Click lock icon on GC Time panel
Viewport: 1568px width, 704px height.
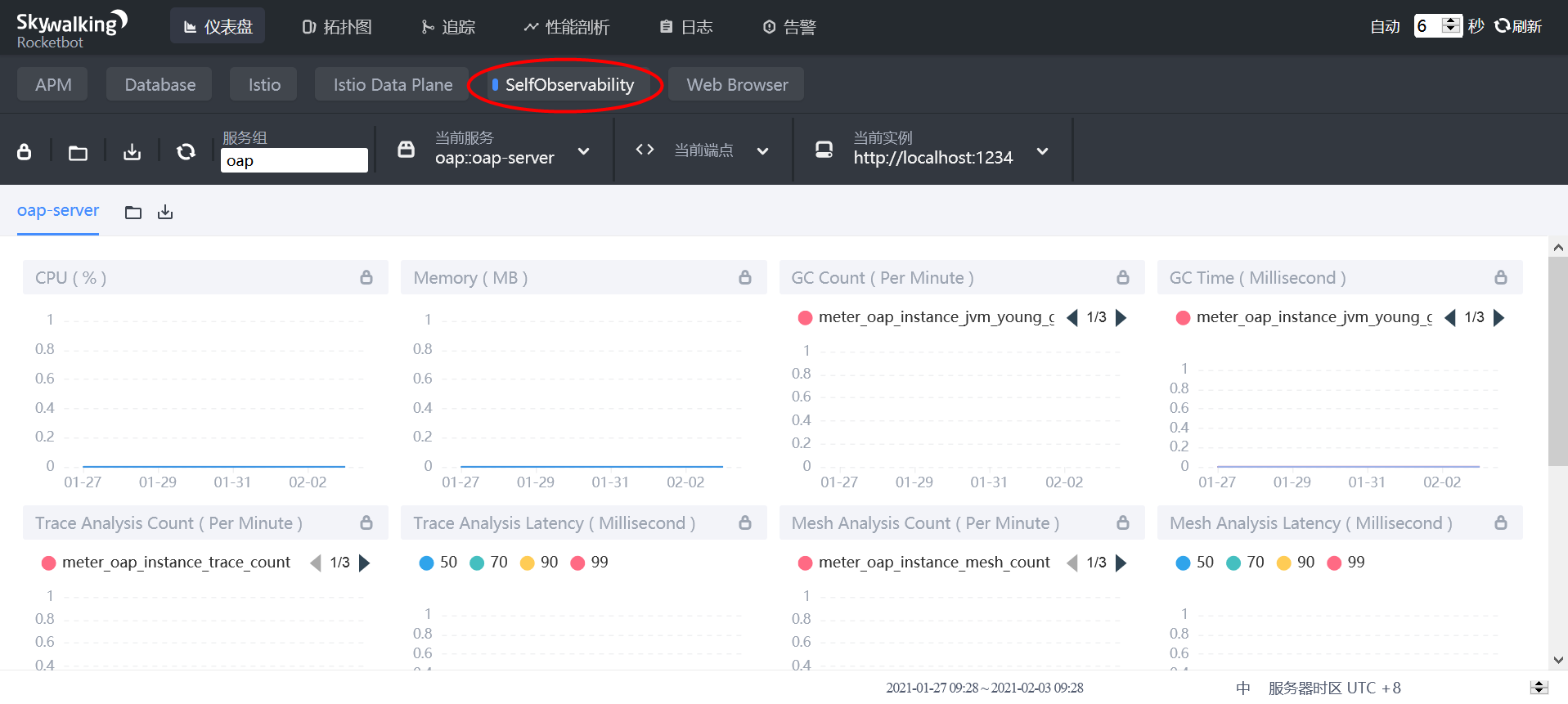pos(1501,277)
